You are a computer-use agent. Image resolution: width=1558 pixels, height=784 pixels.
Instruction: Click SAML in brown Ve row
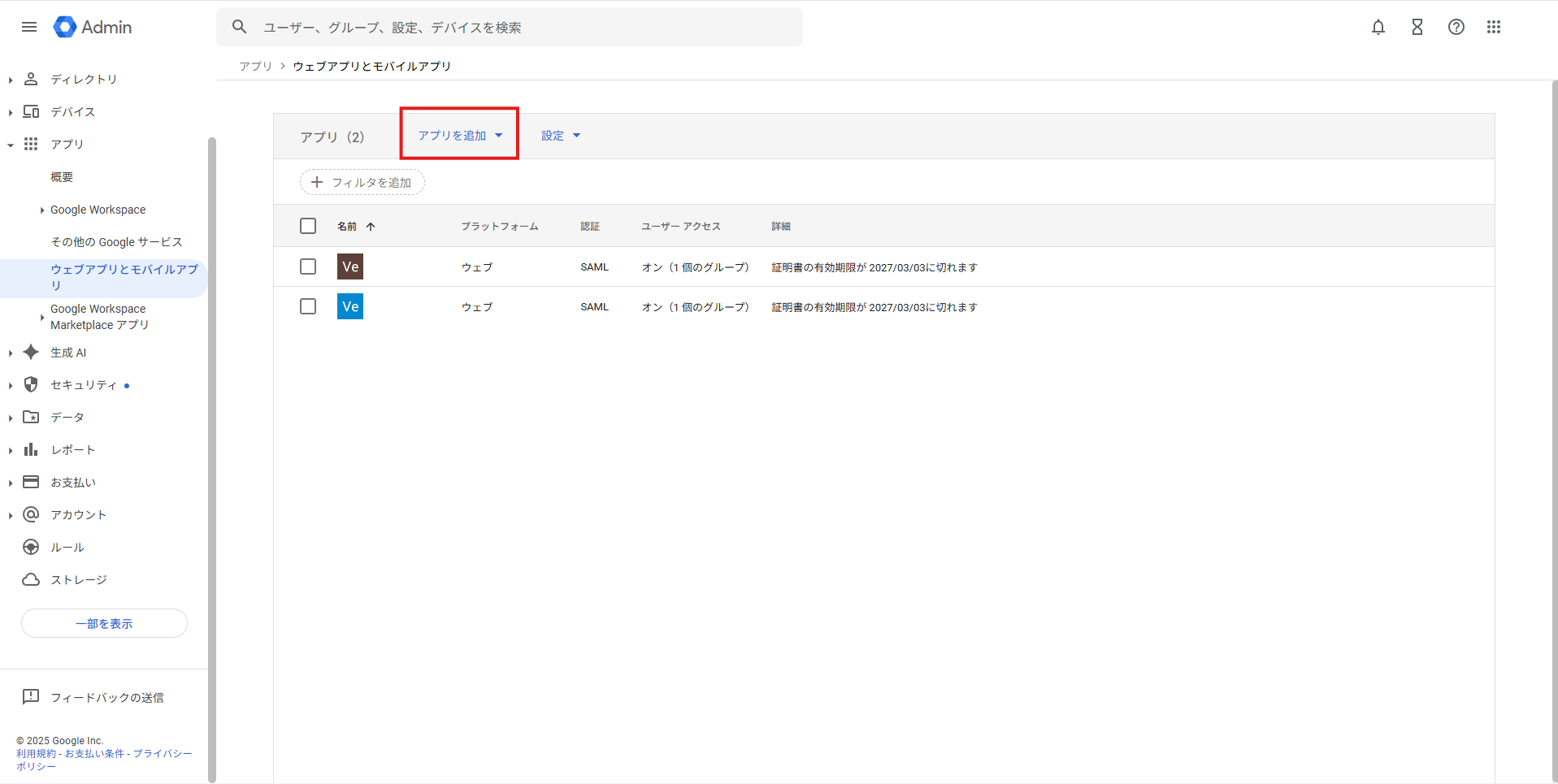594,266
